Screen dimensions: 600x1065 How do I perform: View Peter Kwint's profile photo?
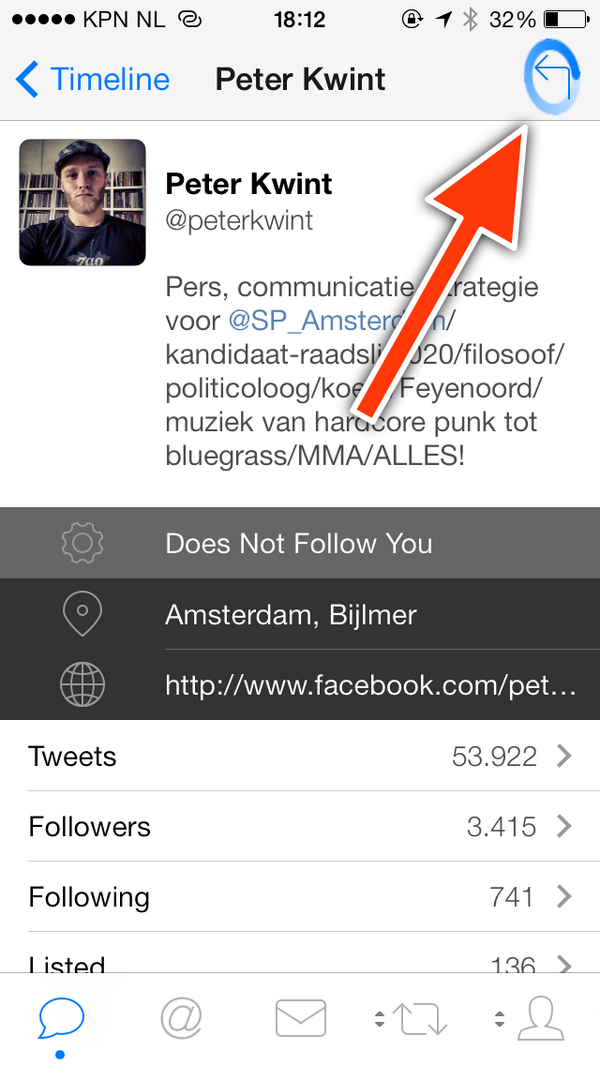point(82,202)
